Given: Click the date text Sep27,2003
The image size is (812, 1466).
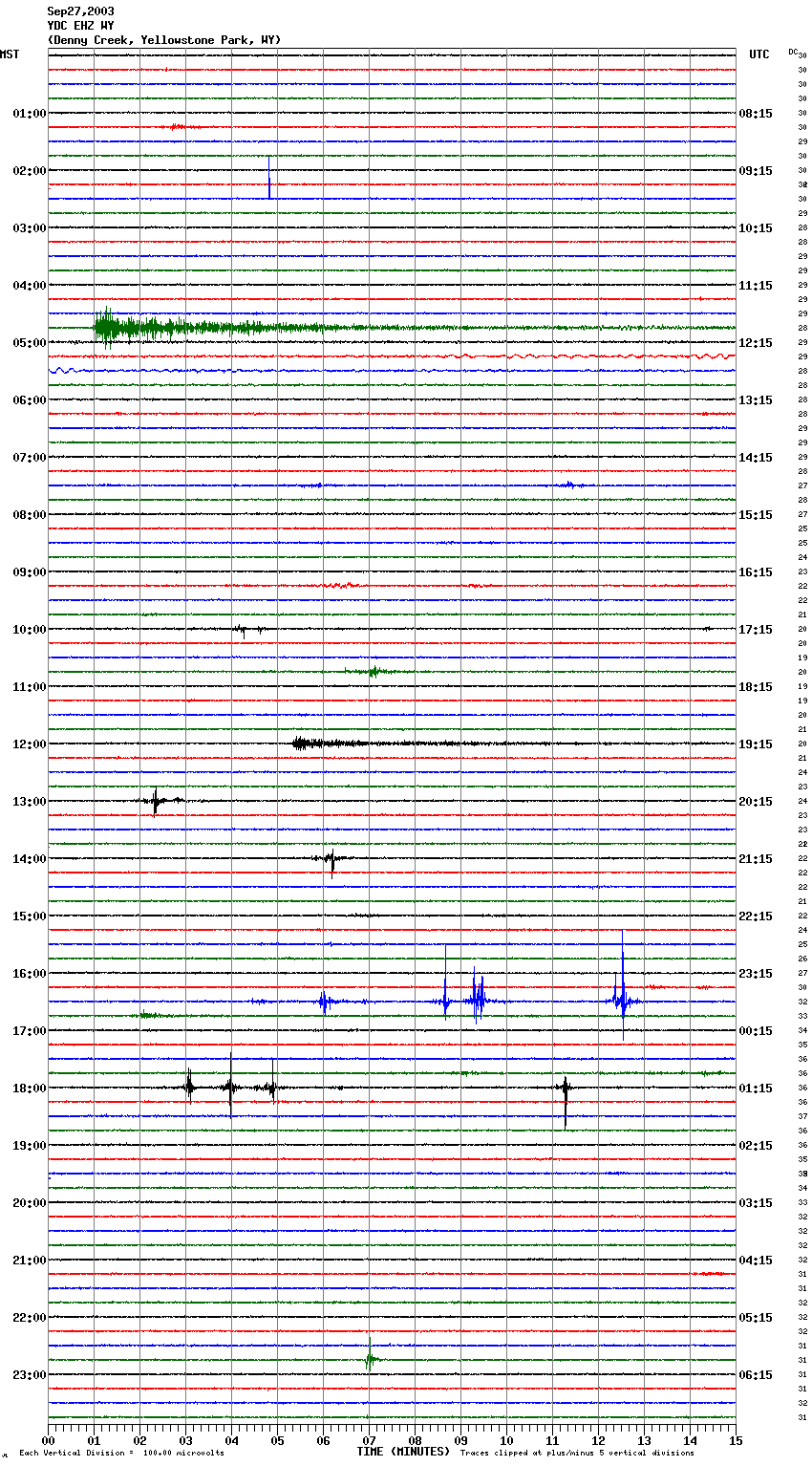Looking at the screenshot, I should coord(80,11).
